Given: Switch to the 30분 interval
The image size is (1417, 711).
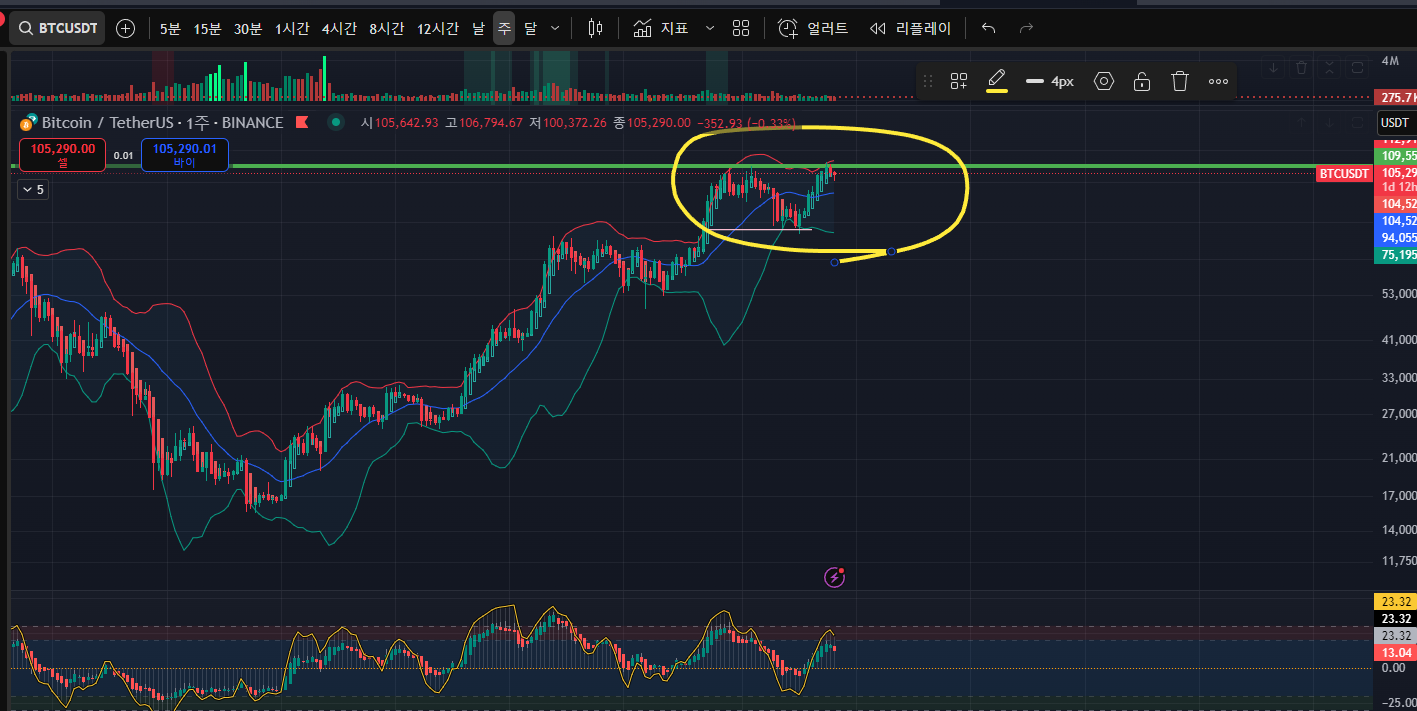Looking at the screenshot, I should click(248, 28).
